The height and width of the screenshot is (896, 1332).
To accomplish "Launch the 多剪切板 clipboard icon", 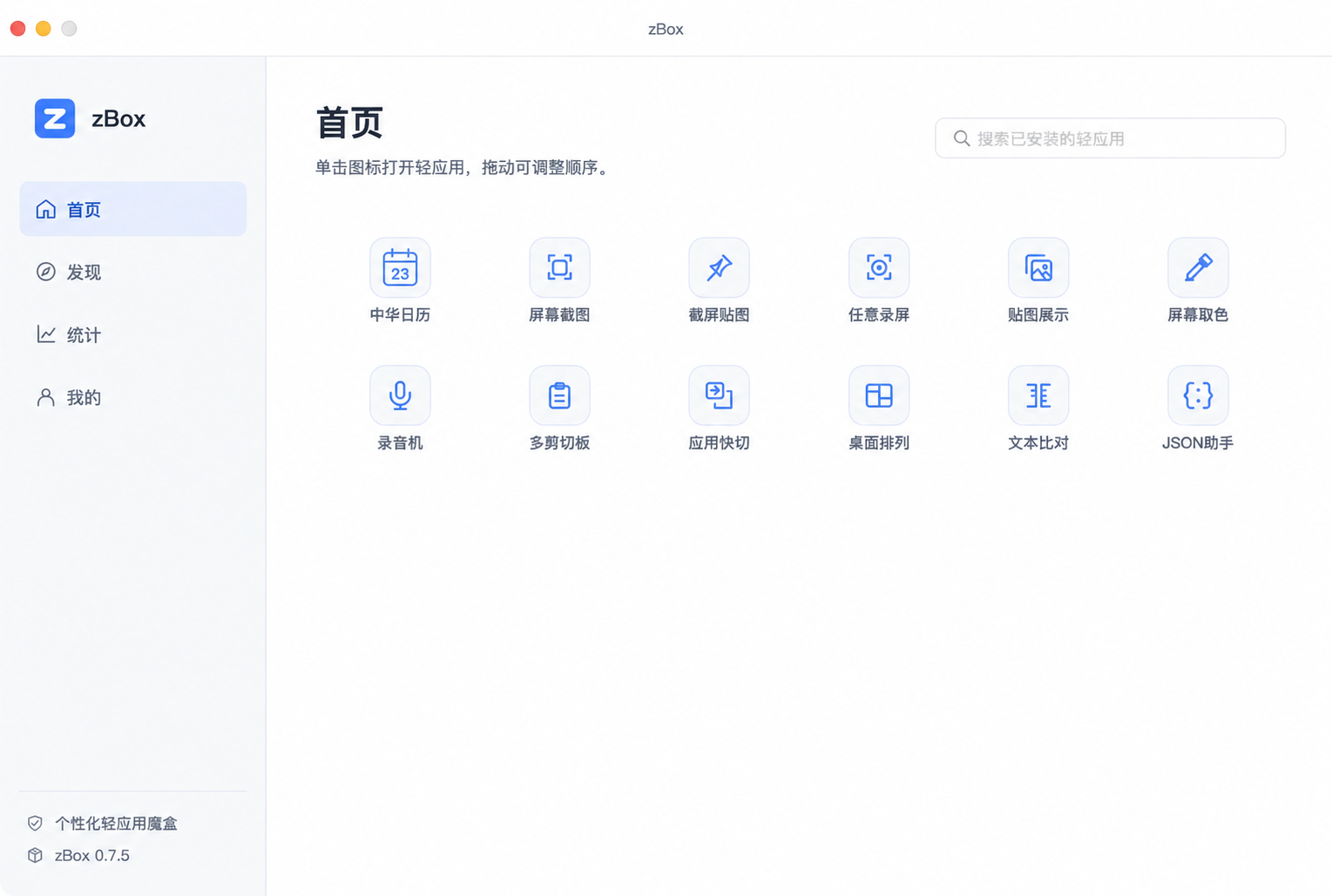I will [559, 395].
